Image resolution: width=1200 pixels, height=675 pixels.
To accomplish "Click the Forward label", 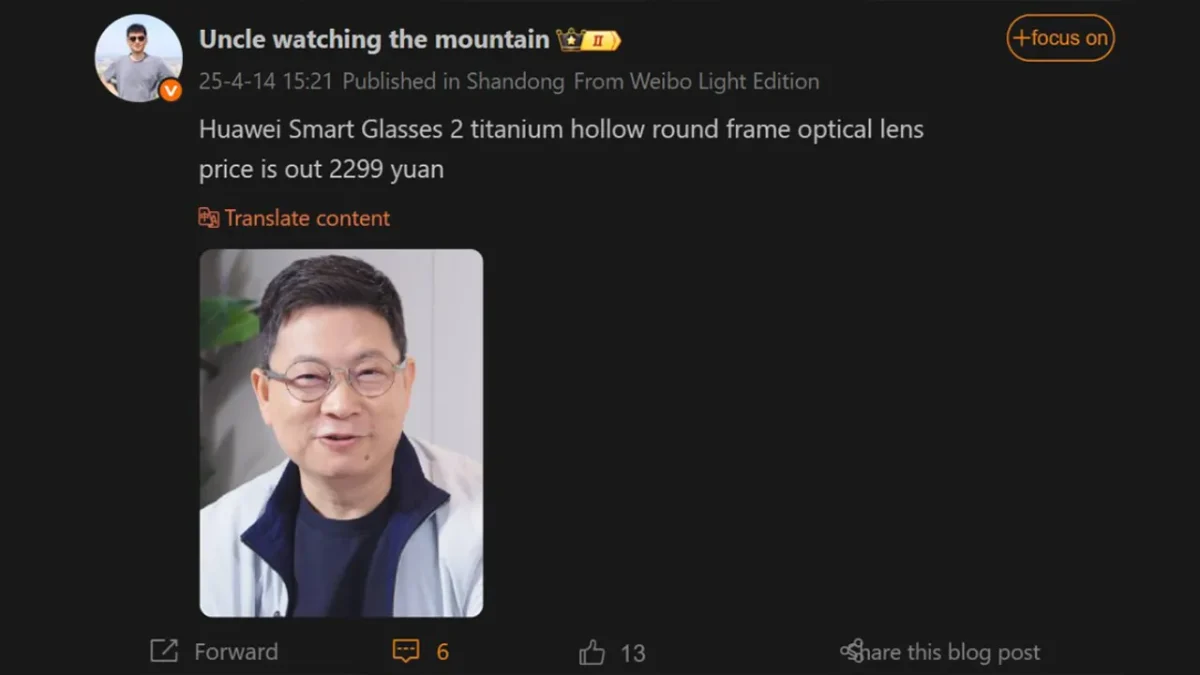I will click(236, 652).
